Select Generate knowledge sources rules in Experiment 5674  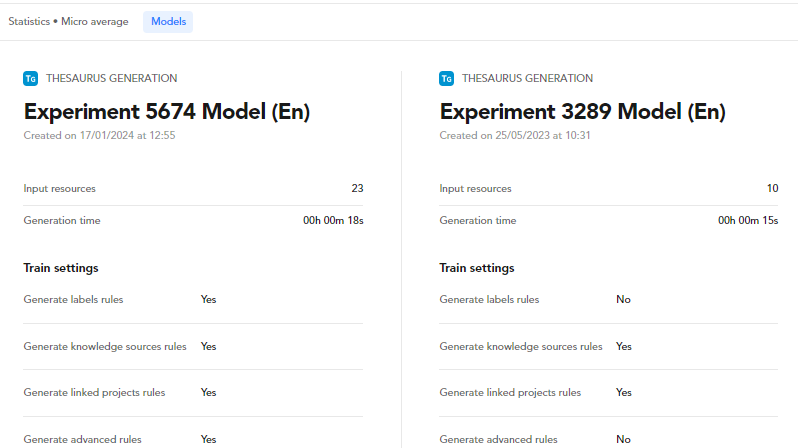coord(105,346)
